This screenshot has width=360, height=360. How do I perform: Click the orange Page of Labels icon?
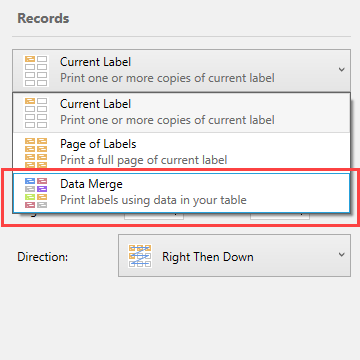(36, 152)
